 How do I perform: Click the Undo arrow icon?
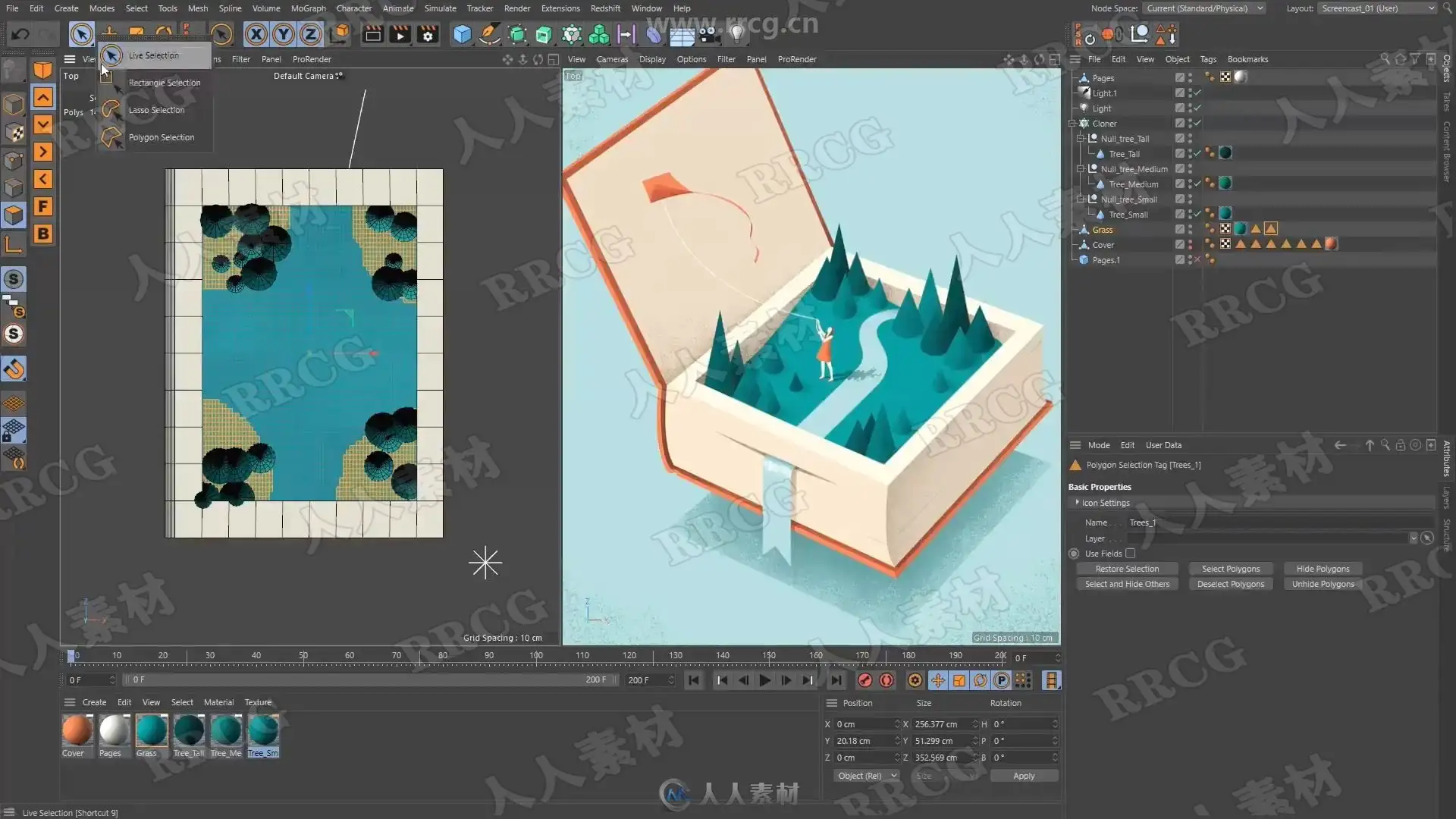coord(20,34)
